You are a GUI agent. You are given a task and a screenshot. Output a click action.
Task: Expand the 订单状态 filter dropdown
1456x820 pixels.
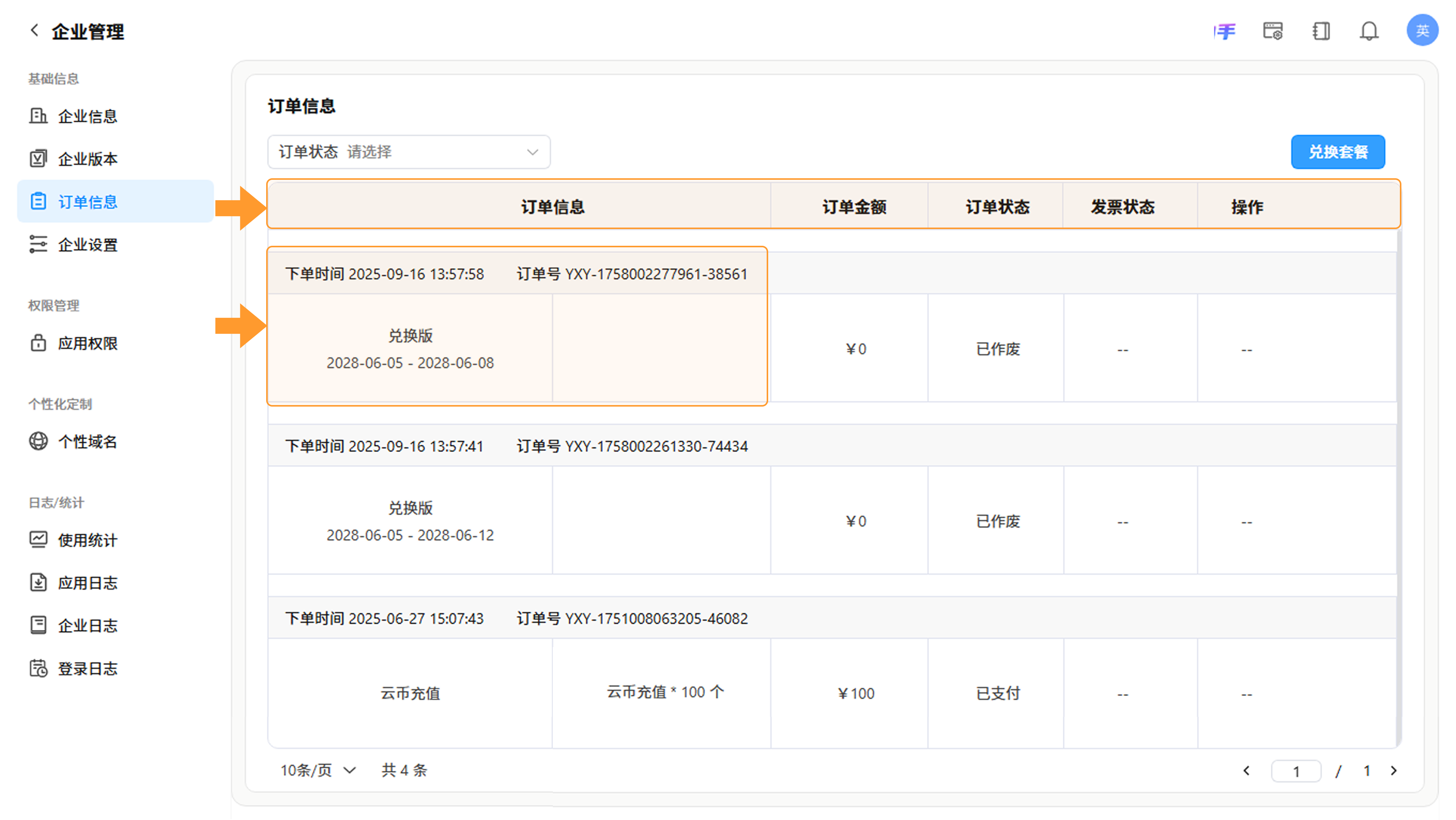pyautogui.click(x=409, y=152)
